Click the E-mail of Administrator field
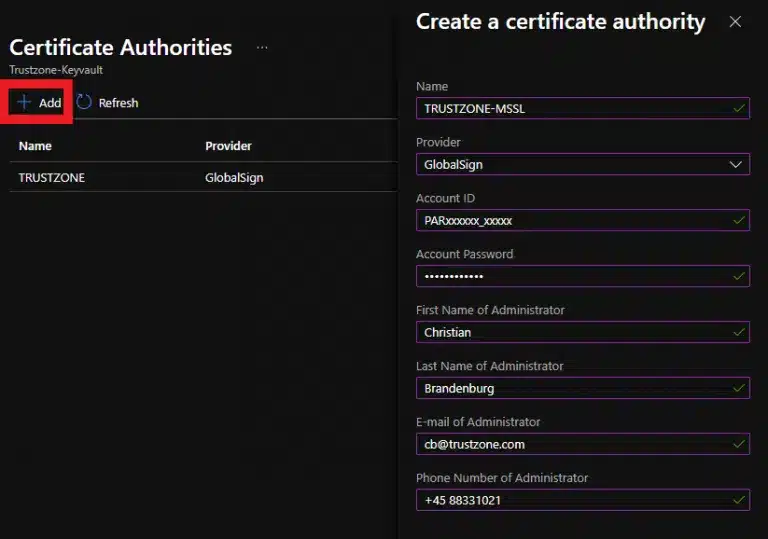Image resolution: width=768 pixels, height=539 pixels. (582, 444)
